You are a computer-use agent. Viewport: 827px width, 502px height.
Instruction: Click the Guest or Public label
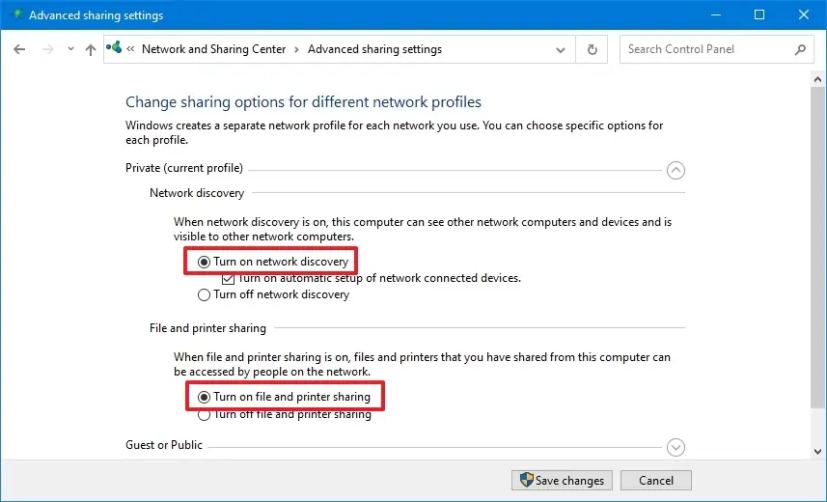click(164, 445)
